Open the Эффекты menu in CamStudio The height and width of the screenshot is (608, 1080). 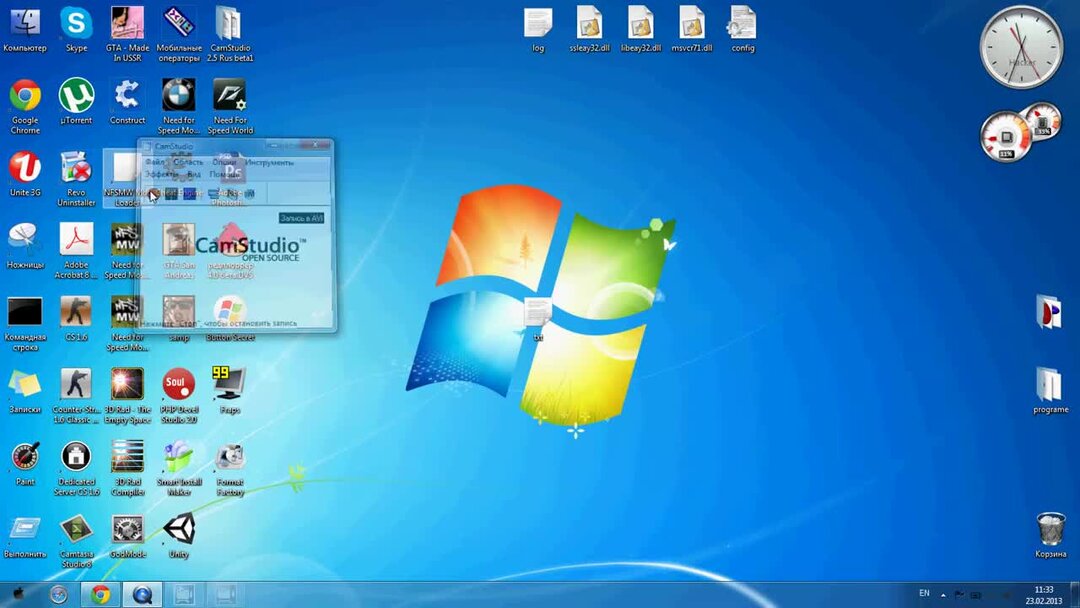162,174
